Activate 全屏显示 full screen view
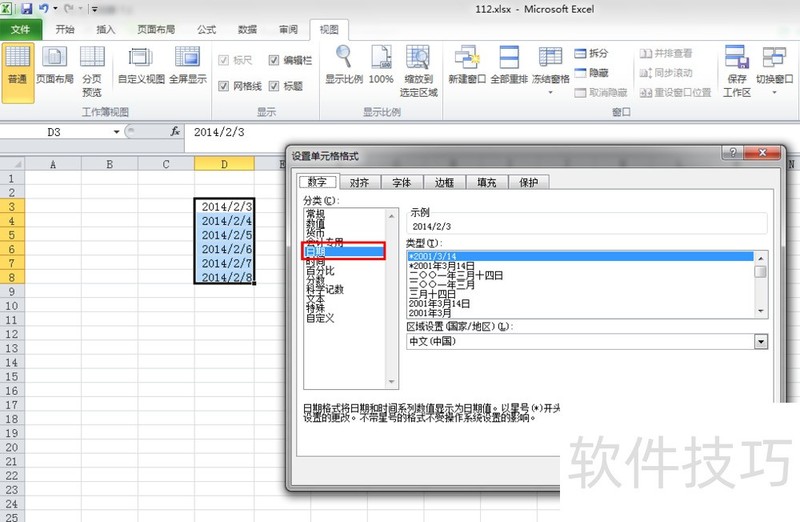This screenshot has height=522, width=800. pos(188,65)
